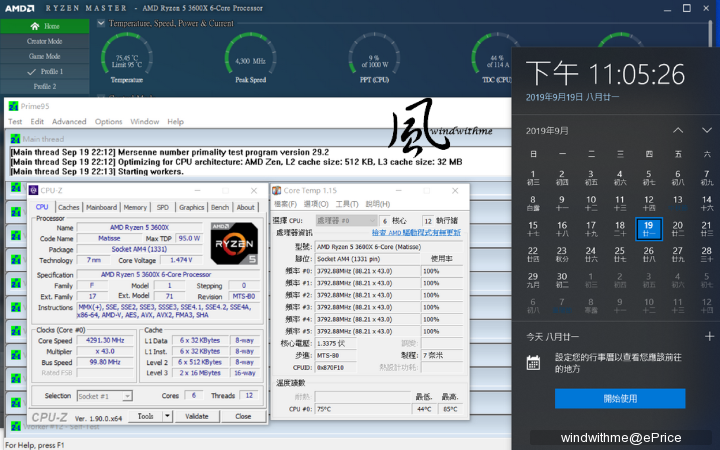
Task: Click the CPU #0 temperature field 75°C
Action: pos(363,409)
